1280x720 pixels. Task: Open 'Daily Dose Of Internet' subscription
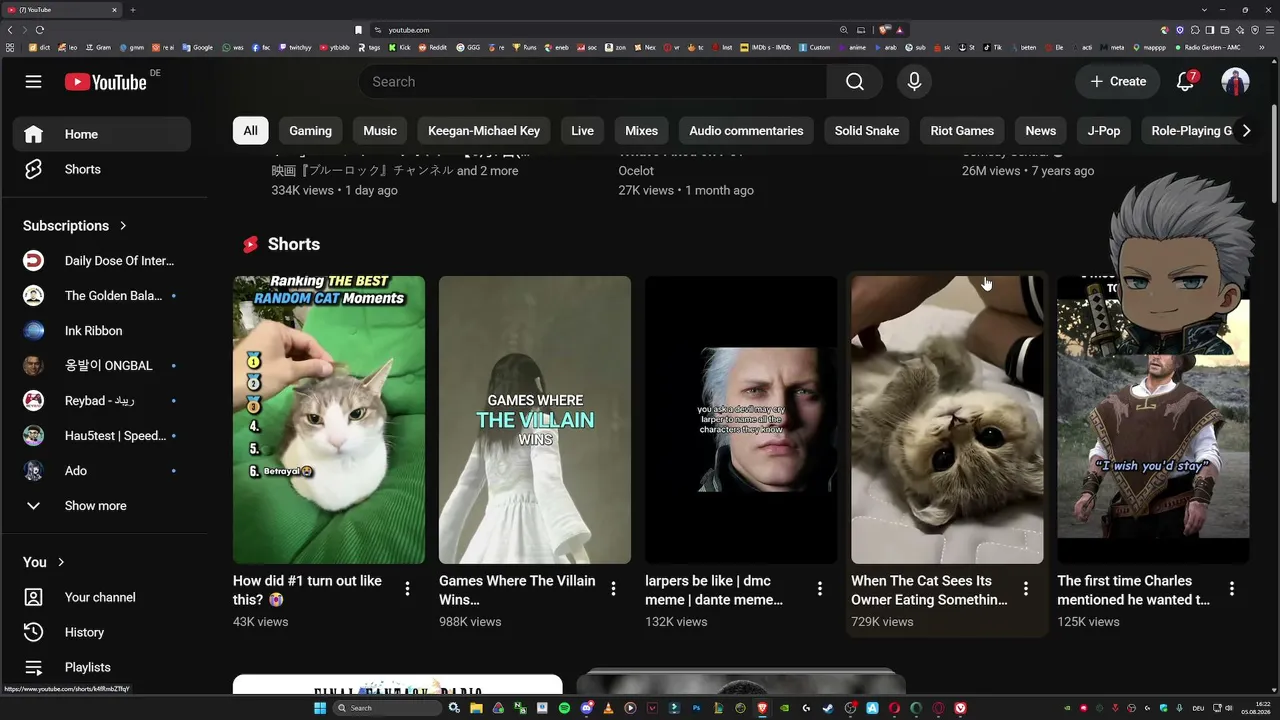point(101,261)
